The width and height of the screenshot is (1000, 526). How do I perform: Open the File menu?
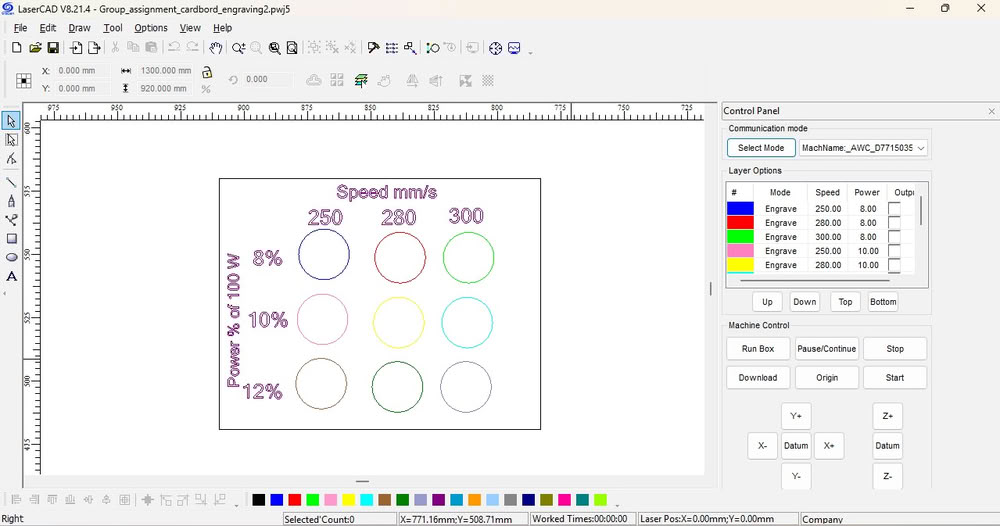pyautogui.click(x=20, y=28)
